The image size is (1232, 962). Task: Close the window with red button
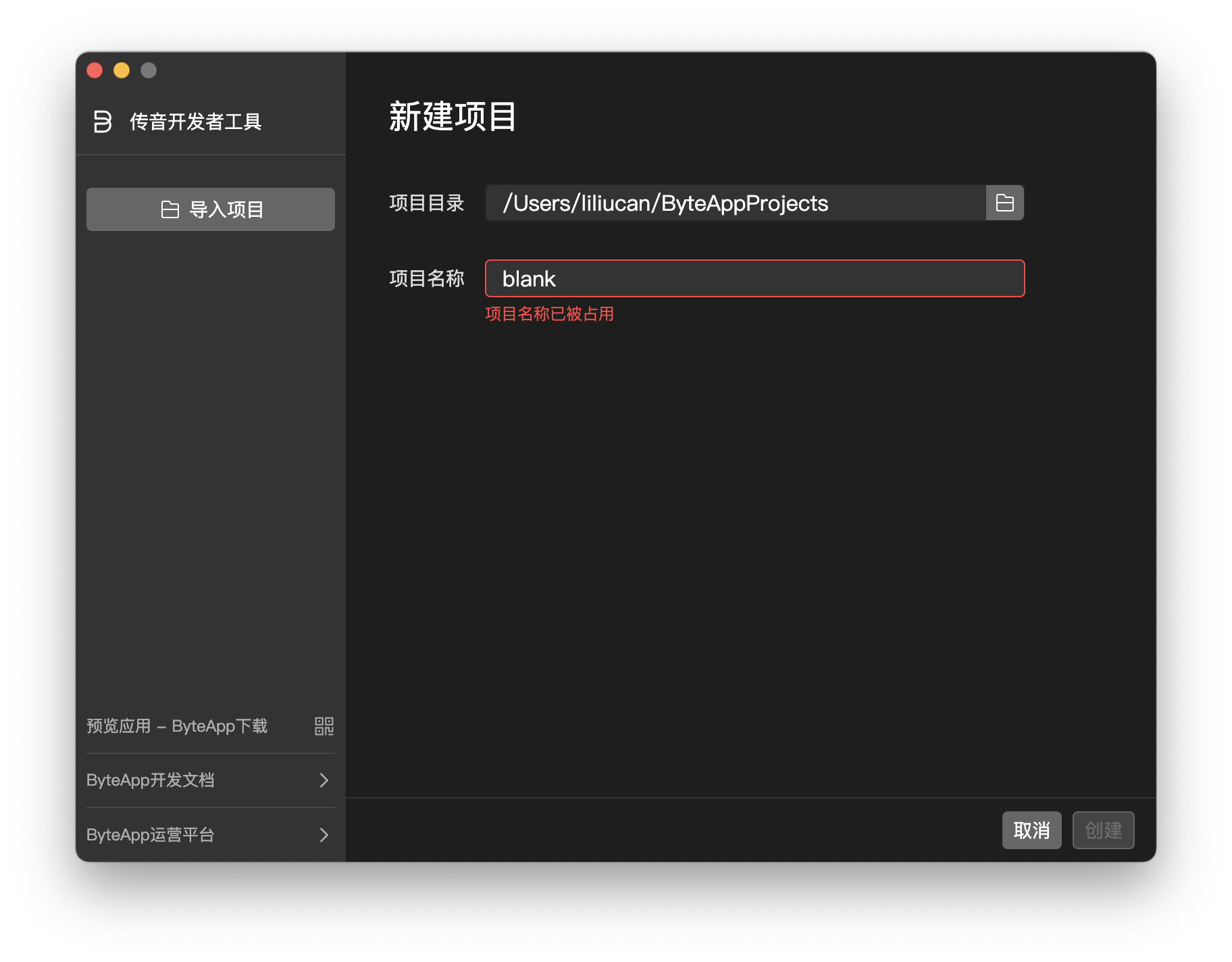point(95,70)
